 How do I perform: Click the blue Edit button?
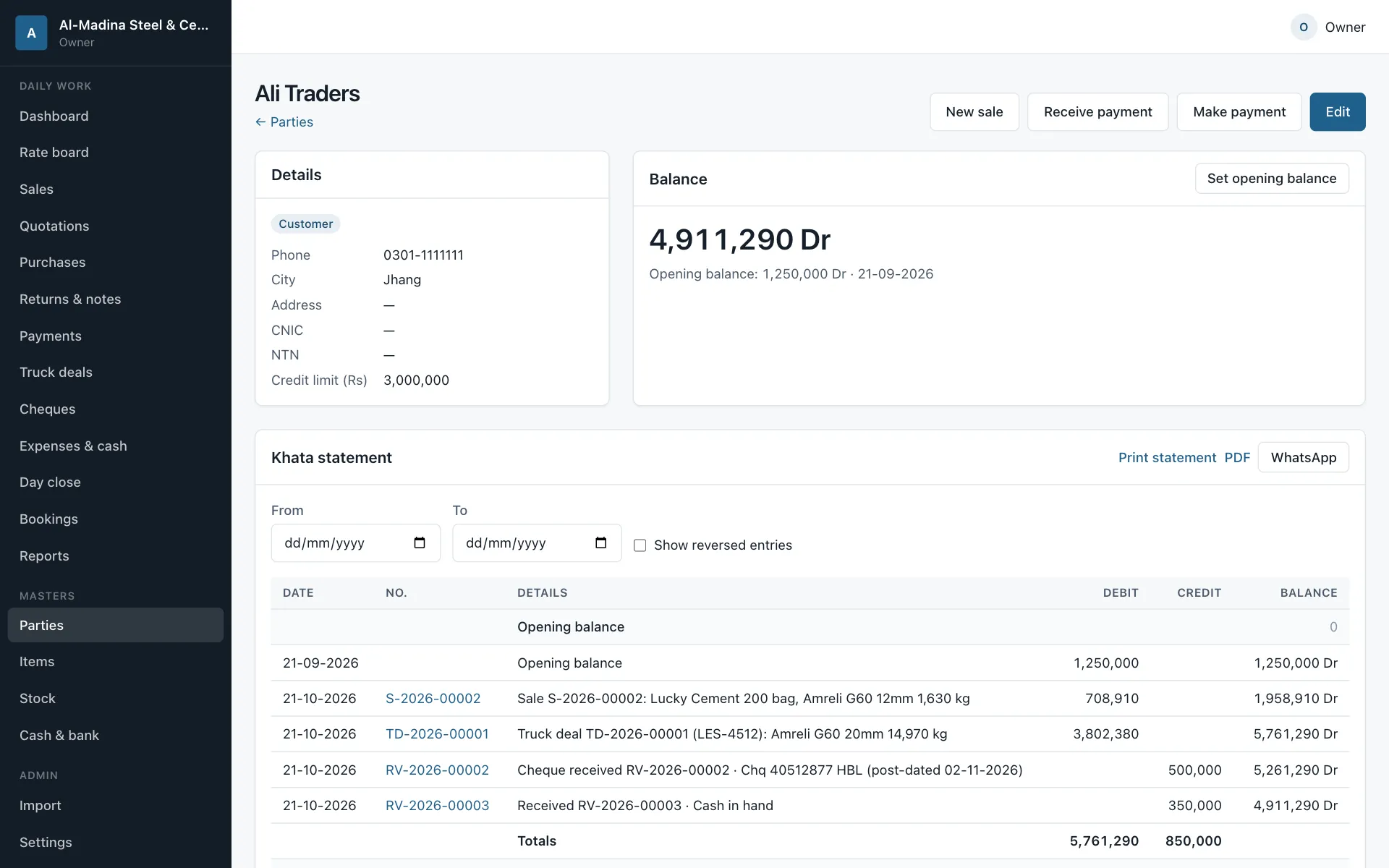(1338, 112)
